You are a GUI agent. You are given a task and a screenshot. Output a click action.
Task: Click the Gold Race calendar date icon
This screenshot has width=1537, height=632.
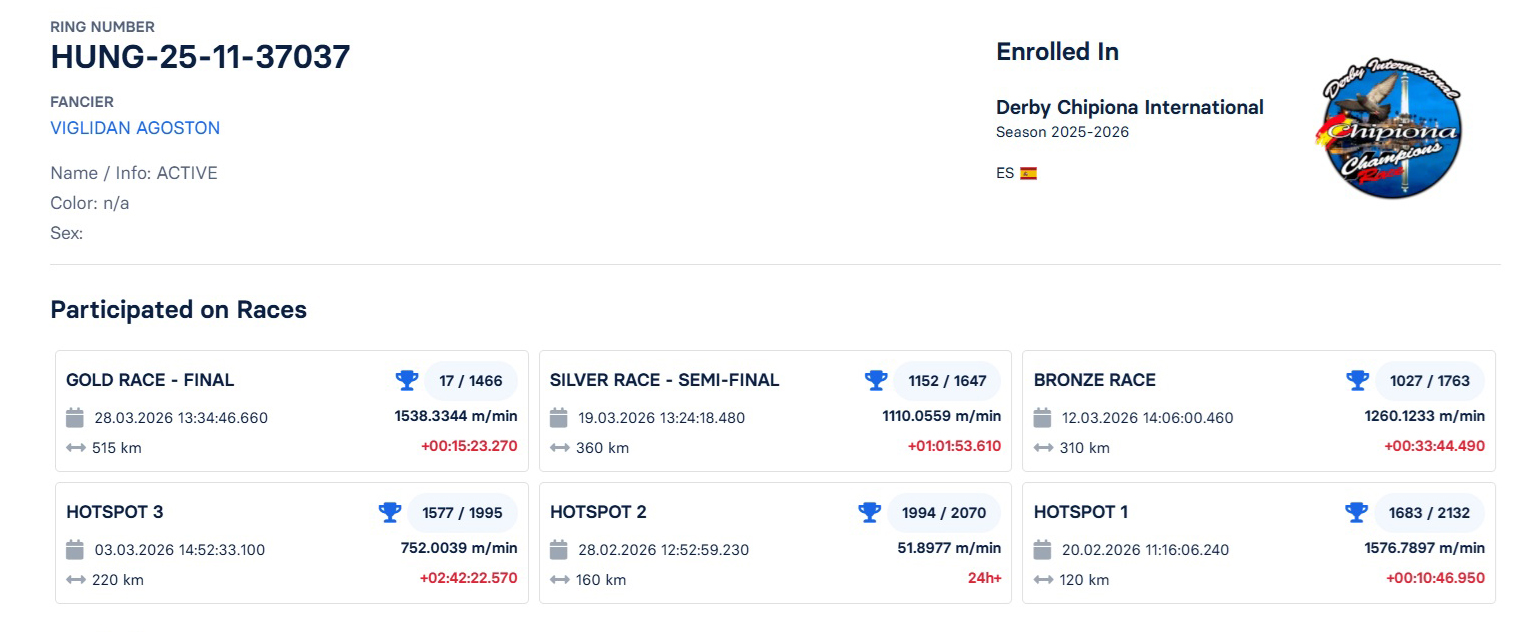[x=75, y=417]
